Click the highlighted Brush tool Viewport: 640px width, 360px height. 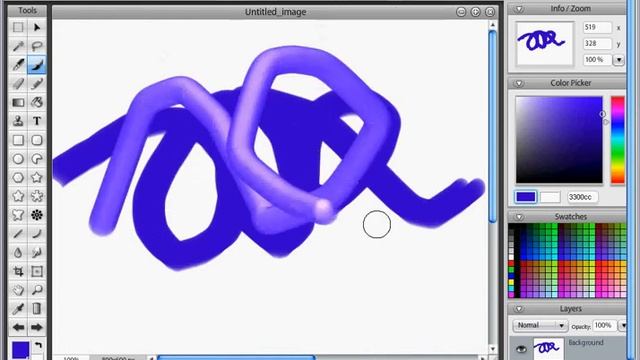(37, 64)
